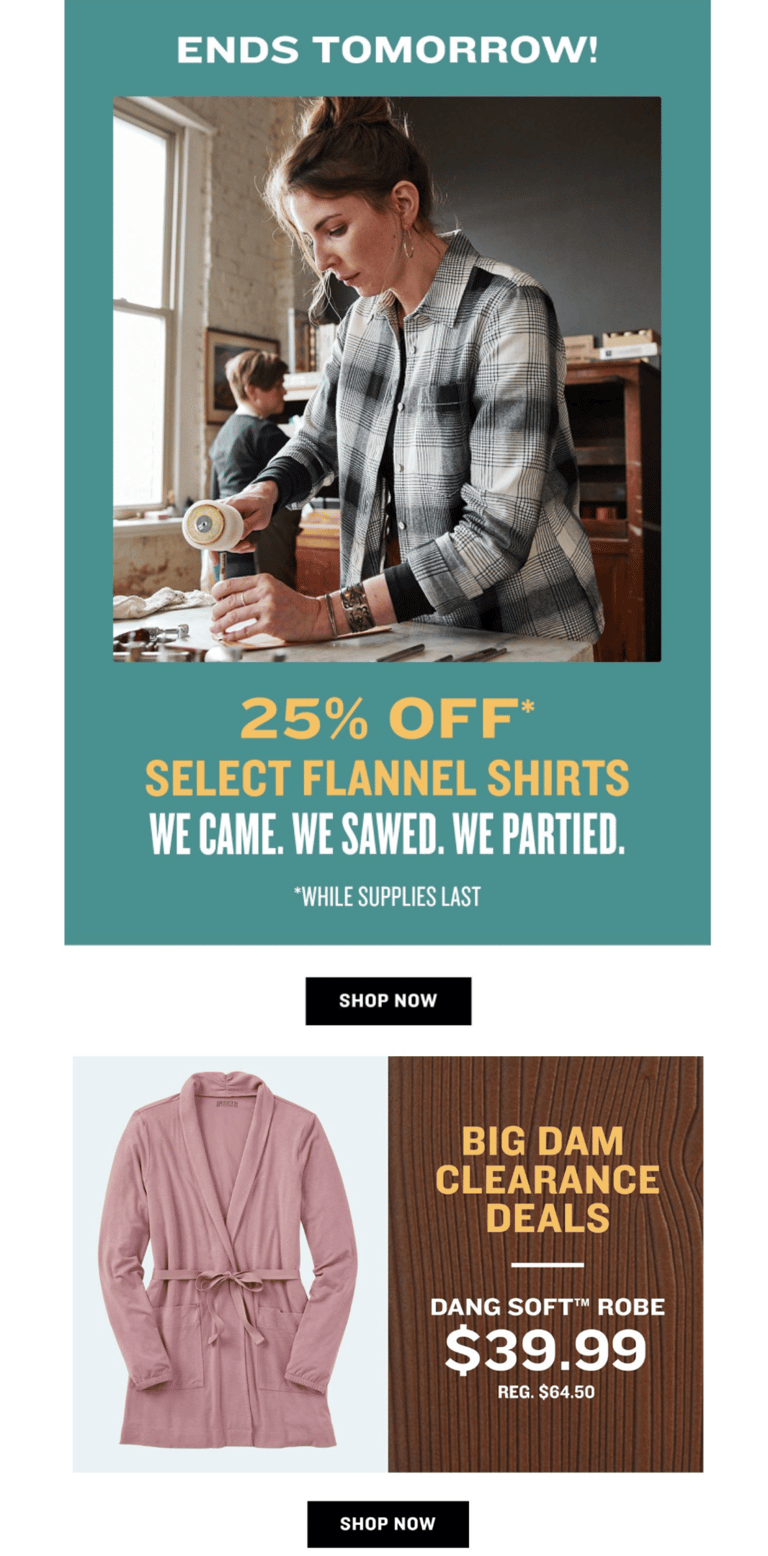Click the REG. $64.50 regular price text

(x=546, y=1390)
